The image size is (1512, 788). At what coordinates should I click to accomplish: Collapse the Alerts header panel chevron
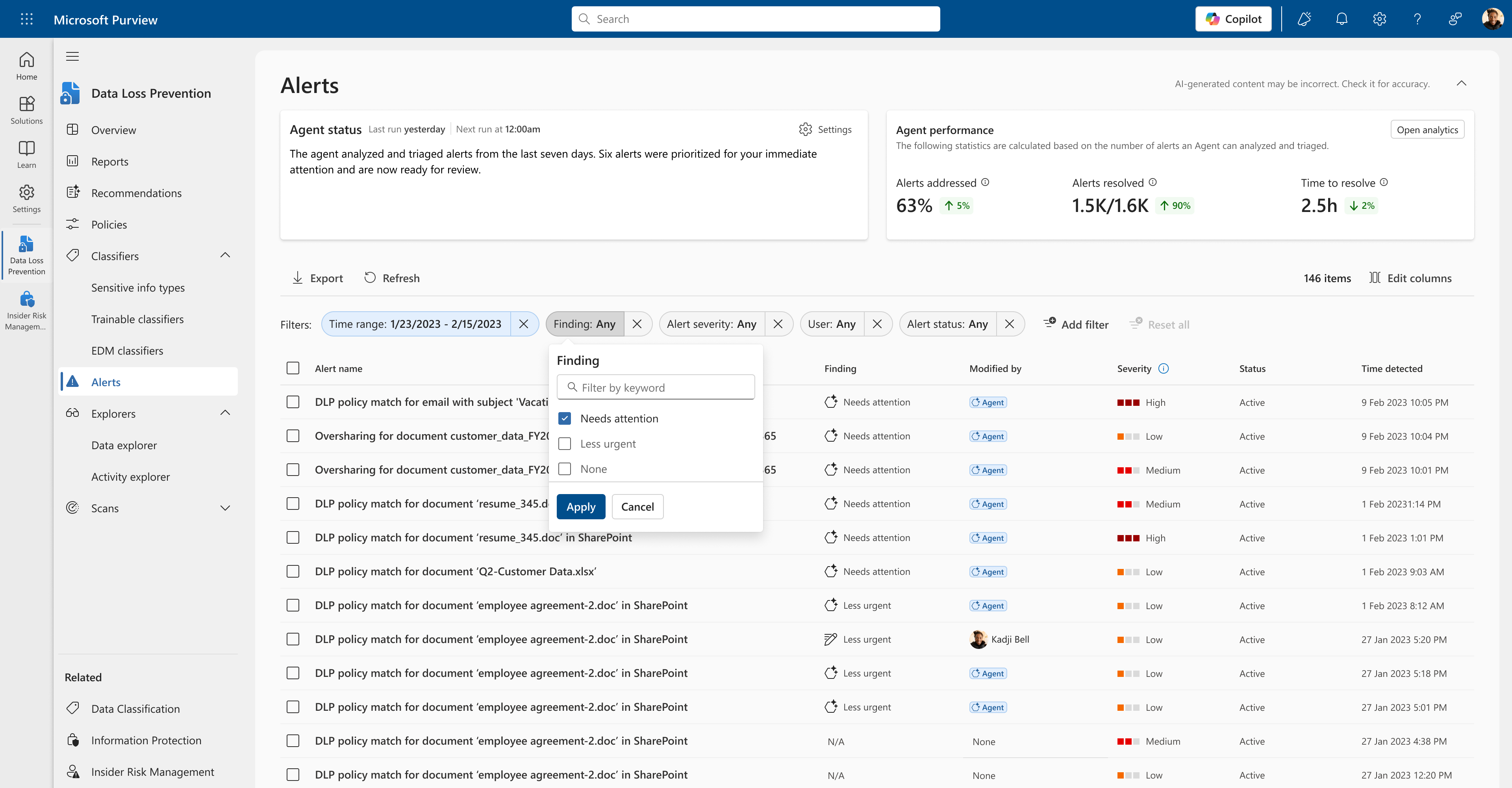pos(1462,84)
